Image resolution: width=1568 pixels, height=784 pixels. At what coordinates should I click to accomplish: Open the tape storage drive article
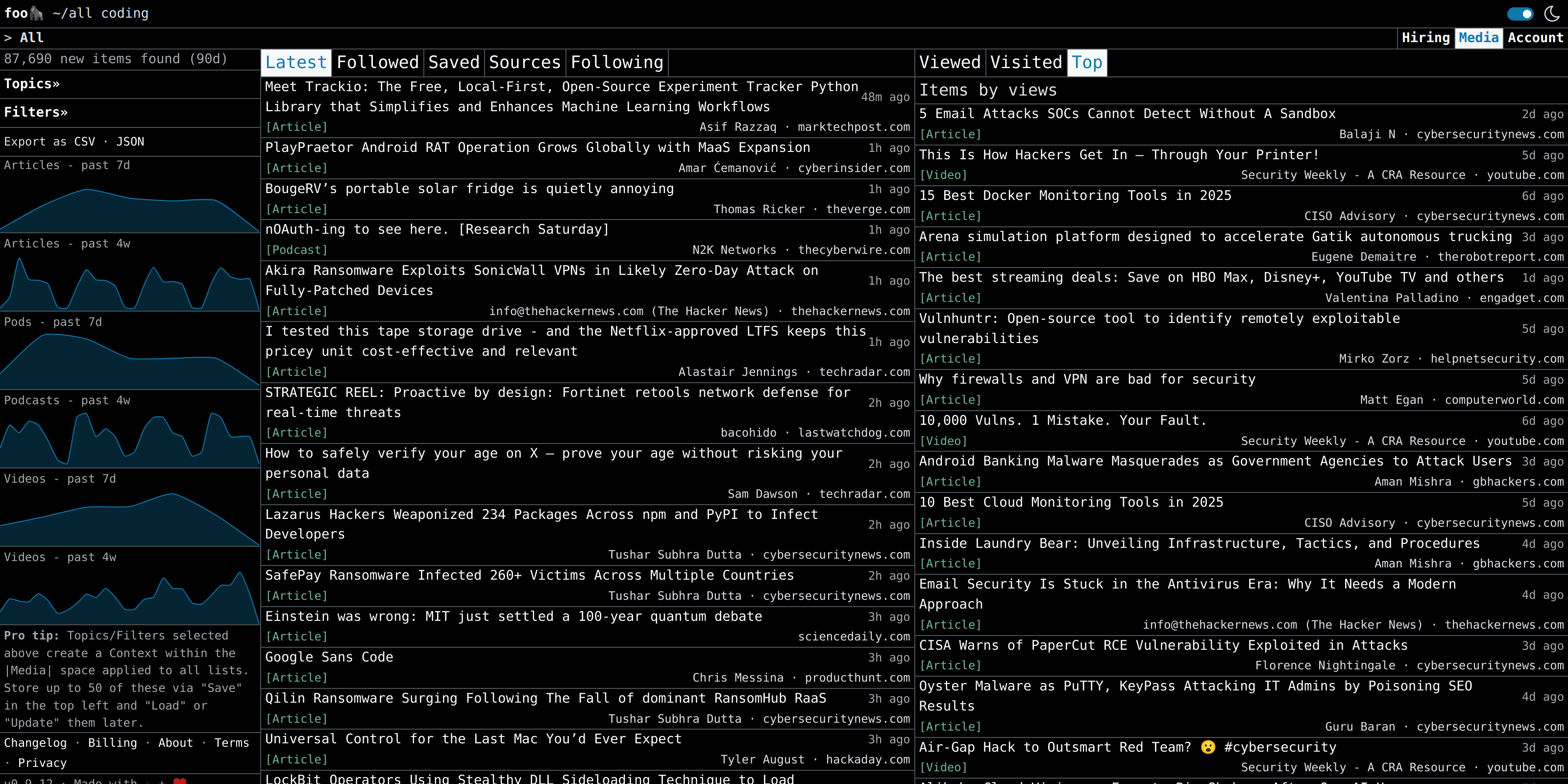(x=565, y=342)
